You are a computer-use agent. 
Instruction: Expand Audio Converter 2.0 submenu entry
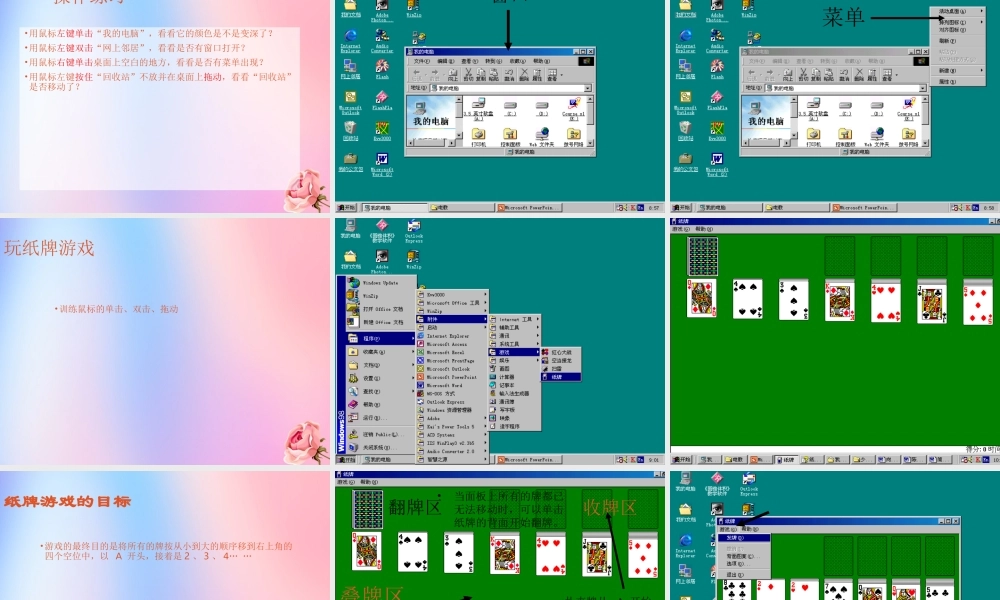[452, 451]
